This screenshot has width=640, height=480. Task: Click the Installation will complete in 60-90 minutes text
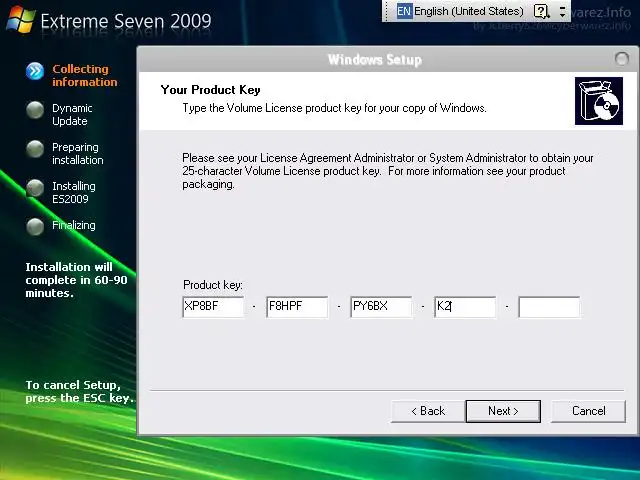click(x=76, y=280)
